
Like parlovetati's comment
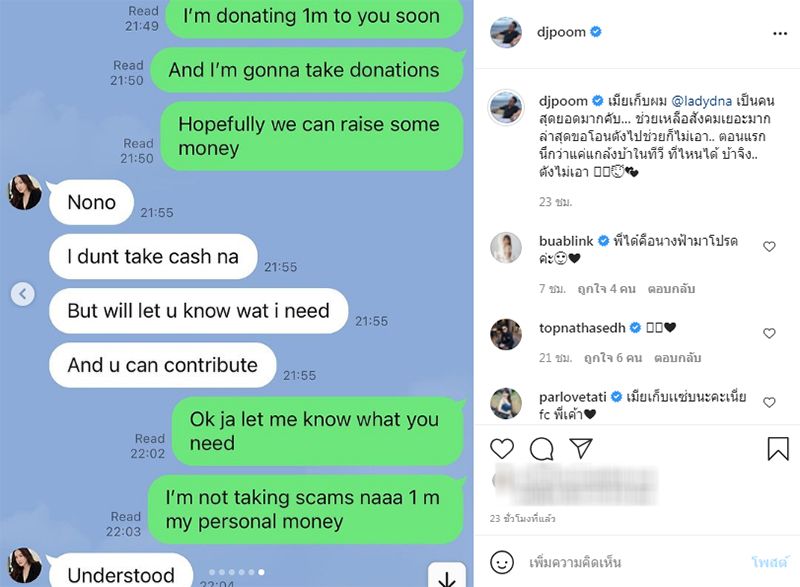tap(769, 403)
